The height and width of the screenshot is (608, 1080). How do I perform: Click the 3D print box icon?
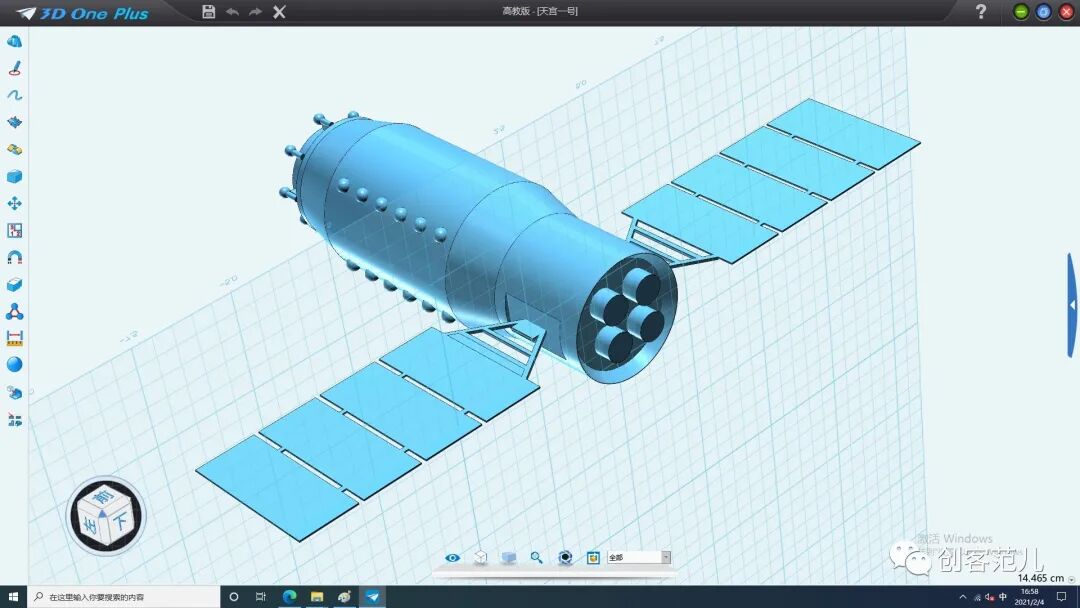click(593, 558)
